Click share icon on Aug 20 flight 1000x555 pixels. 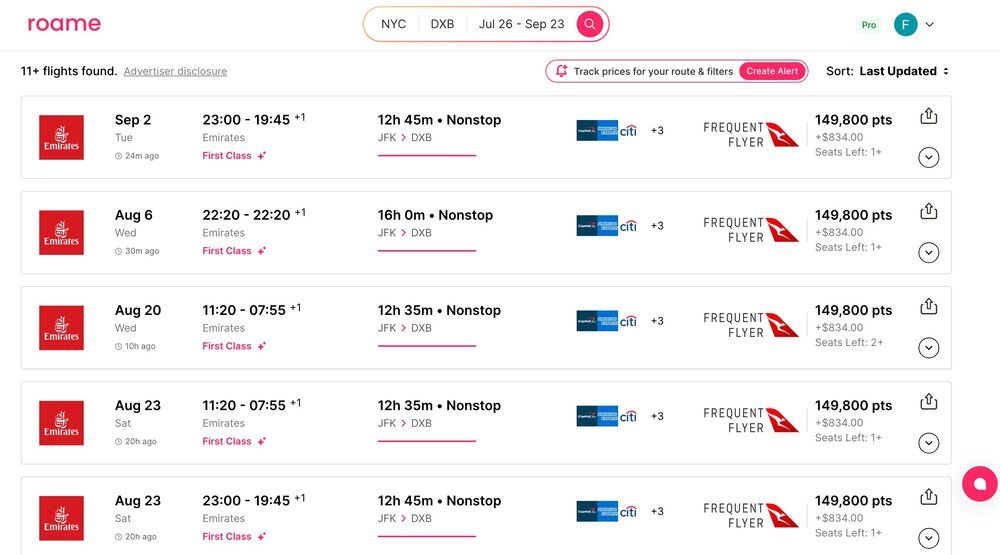tap(928, 306)
